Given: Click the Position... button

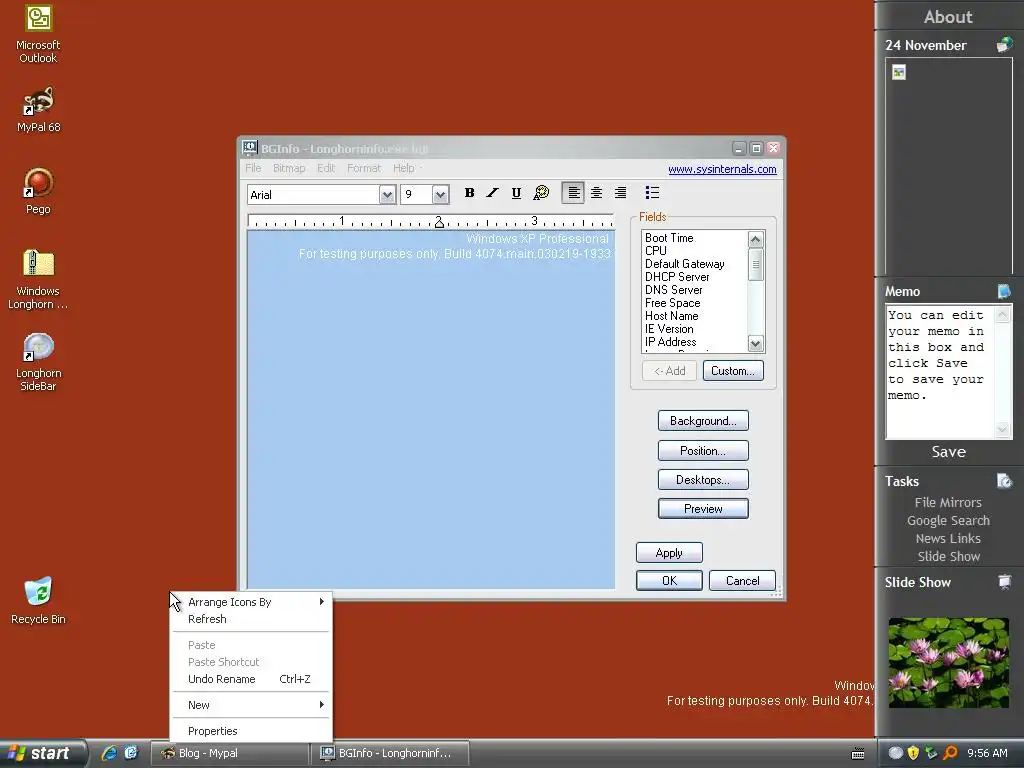Looking at the screenshot, I should click(703, 451).
